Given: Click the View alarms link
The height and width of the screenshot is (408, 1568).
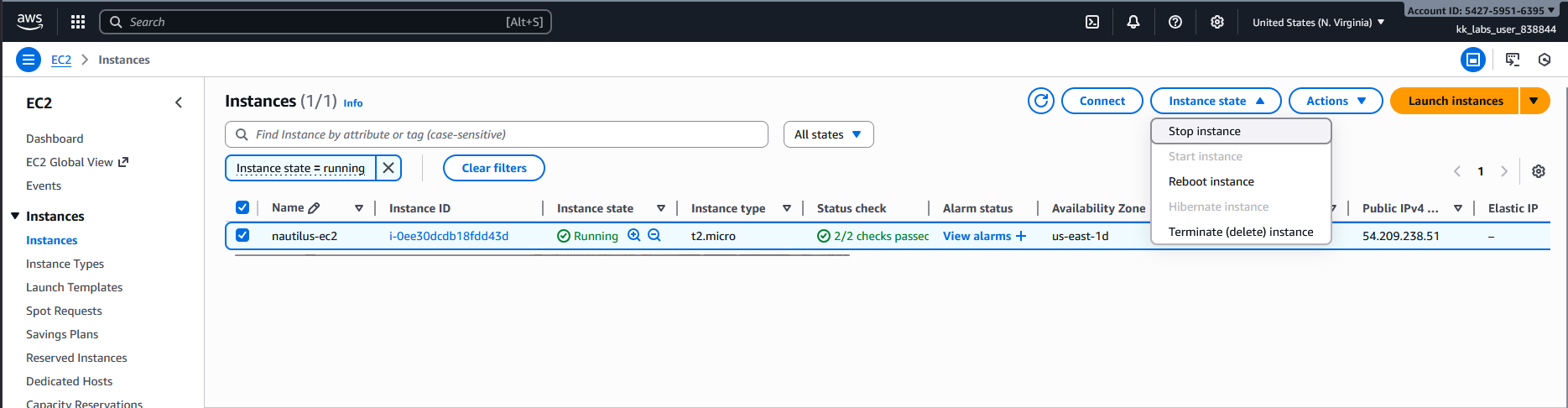Looking at the screenshot, I should 977,236.
